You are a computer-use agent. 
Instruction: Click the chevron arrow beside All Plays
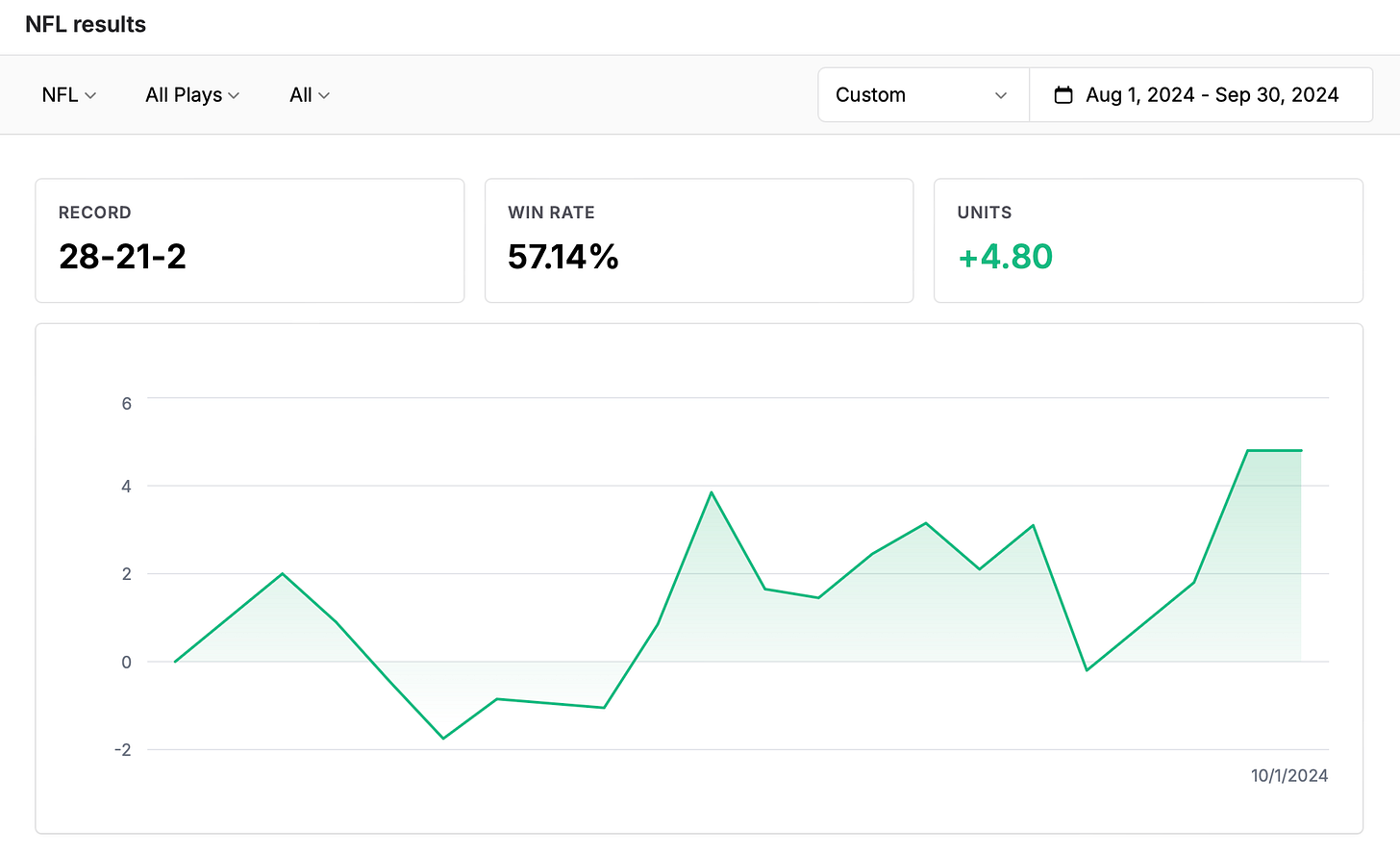[x=234, y=95]
